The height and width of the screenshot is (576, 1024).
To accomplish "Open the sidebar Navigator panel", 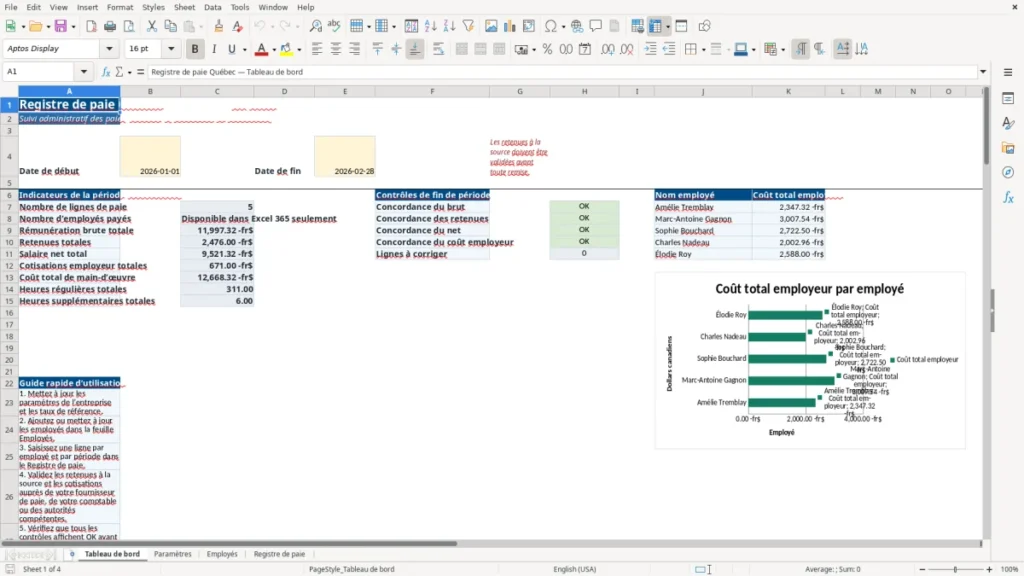I will pyautogui.click(x=1008, y=172).
